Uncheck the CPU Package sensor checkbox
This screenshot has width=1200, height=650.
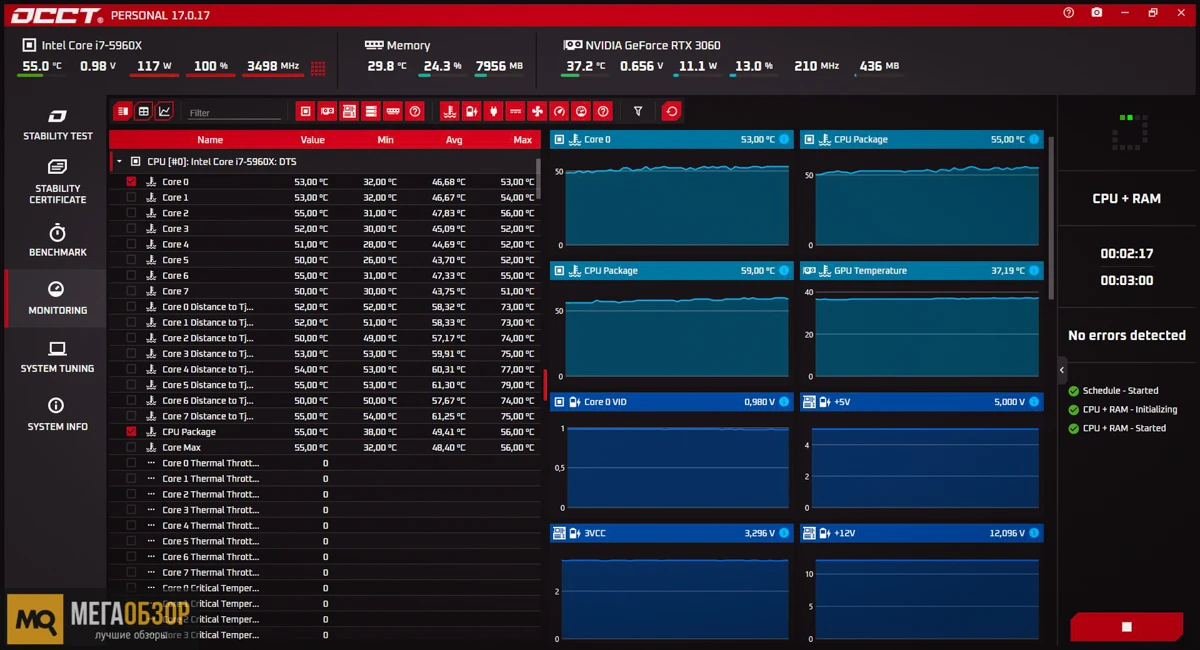(131, 431)
